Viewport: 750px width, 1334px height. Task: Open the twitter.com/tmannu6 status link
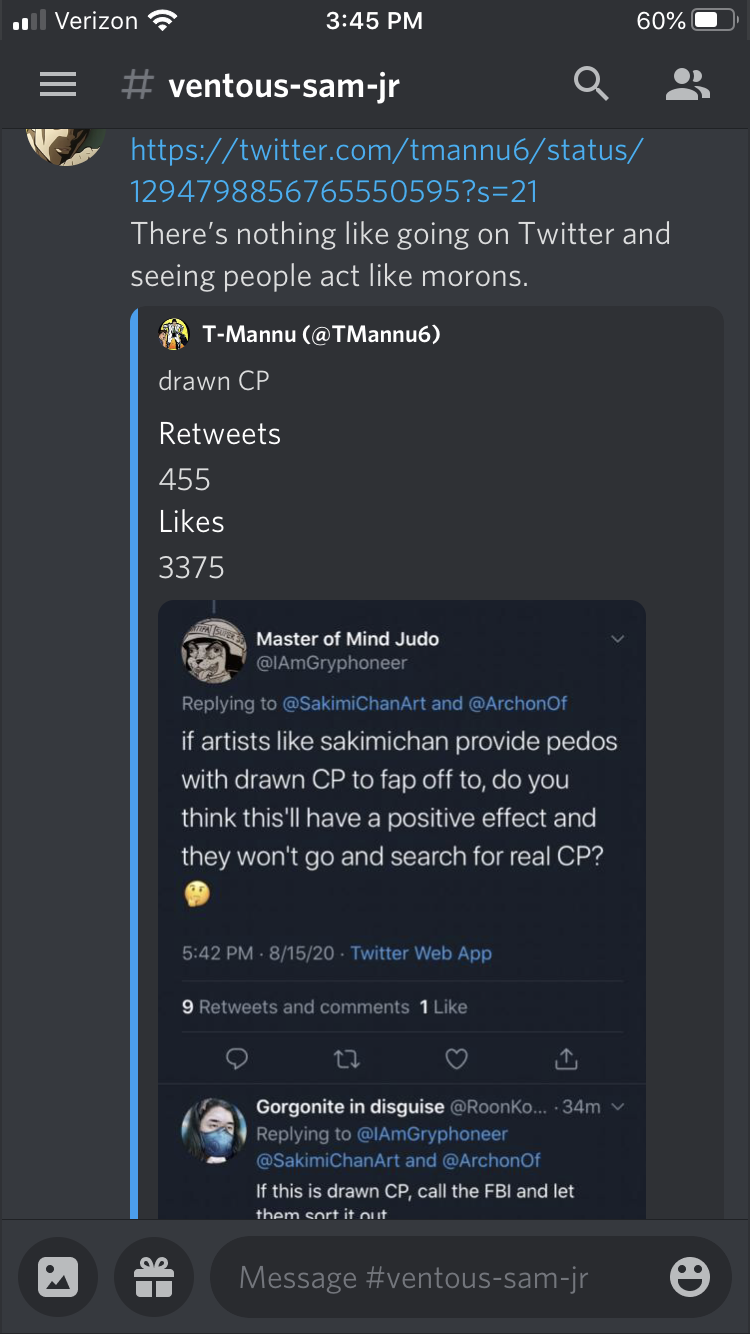(387, 171)
